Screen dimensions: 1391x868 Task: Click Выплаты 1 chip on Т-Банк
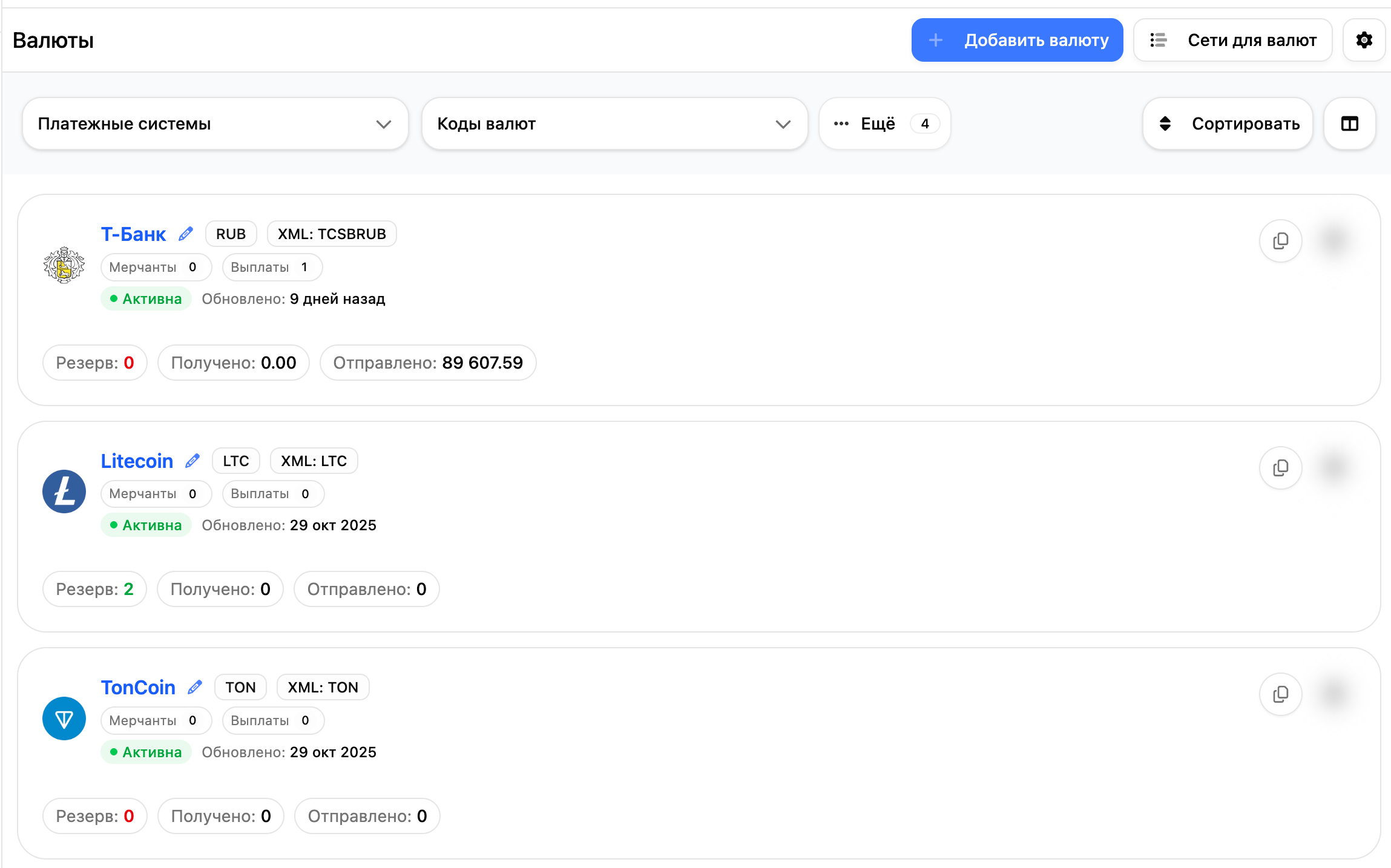[x=271, y=267]
